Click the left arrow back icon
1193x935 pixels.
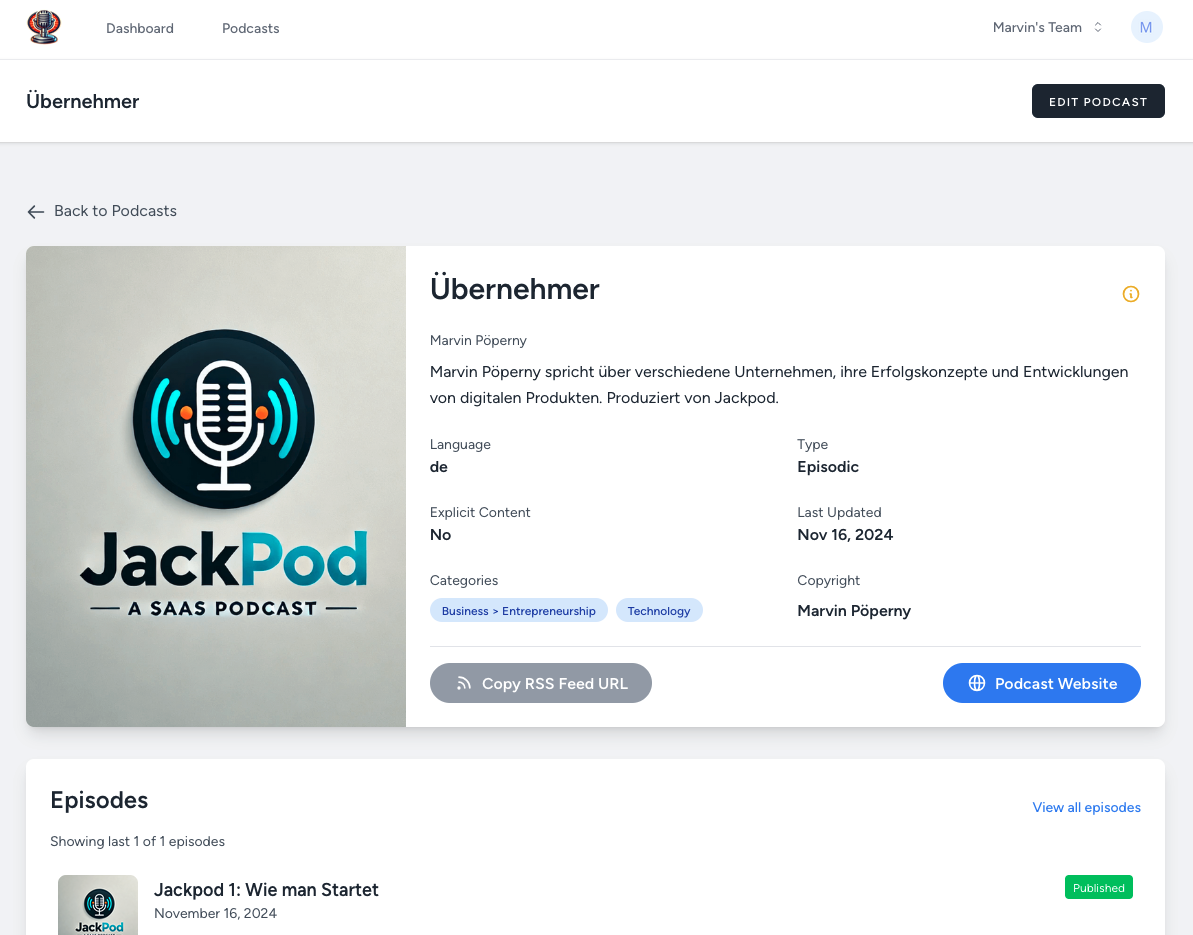36,211
